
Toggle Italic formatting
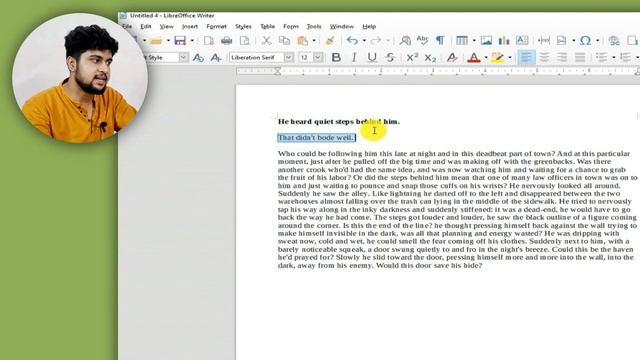click(x=354, y=58)
